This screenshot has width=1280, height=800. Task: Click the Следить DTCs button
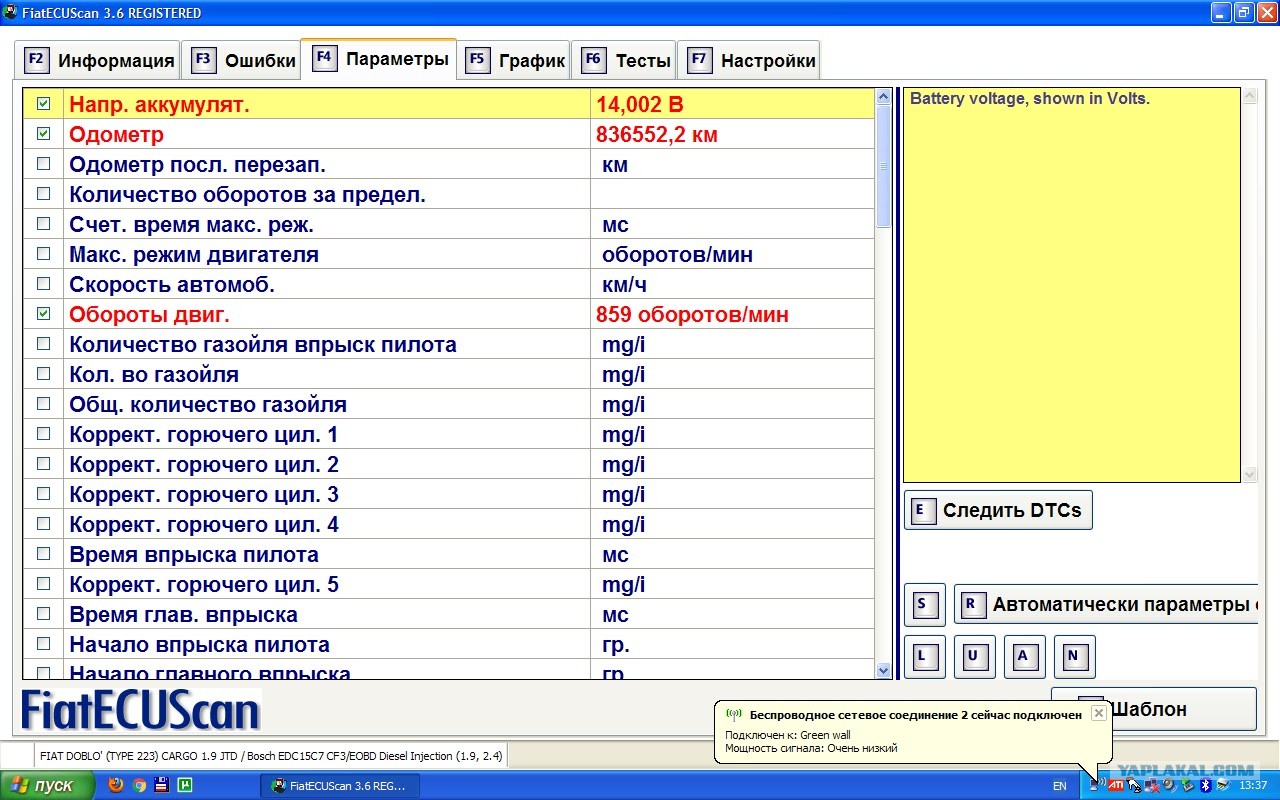[x=998, y=510]
